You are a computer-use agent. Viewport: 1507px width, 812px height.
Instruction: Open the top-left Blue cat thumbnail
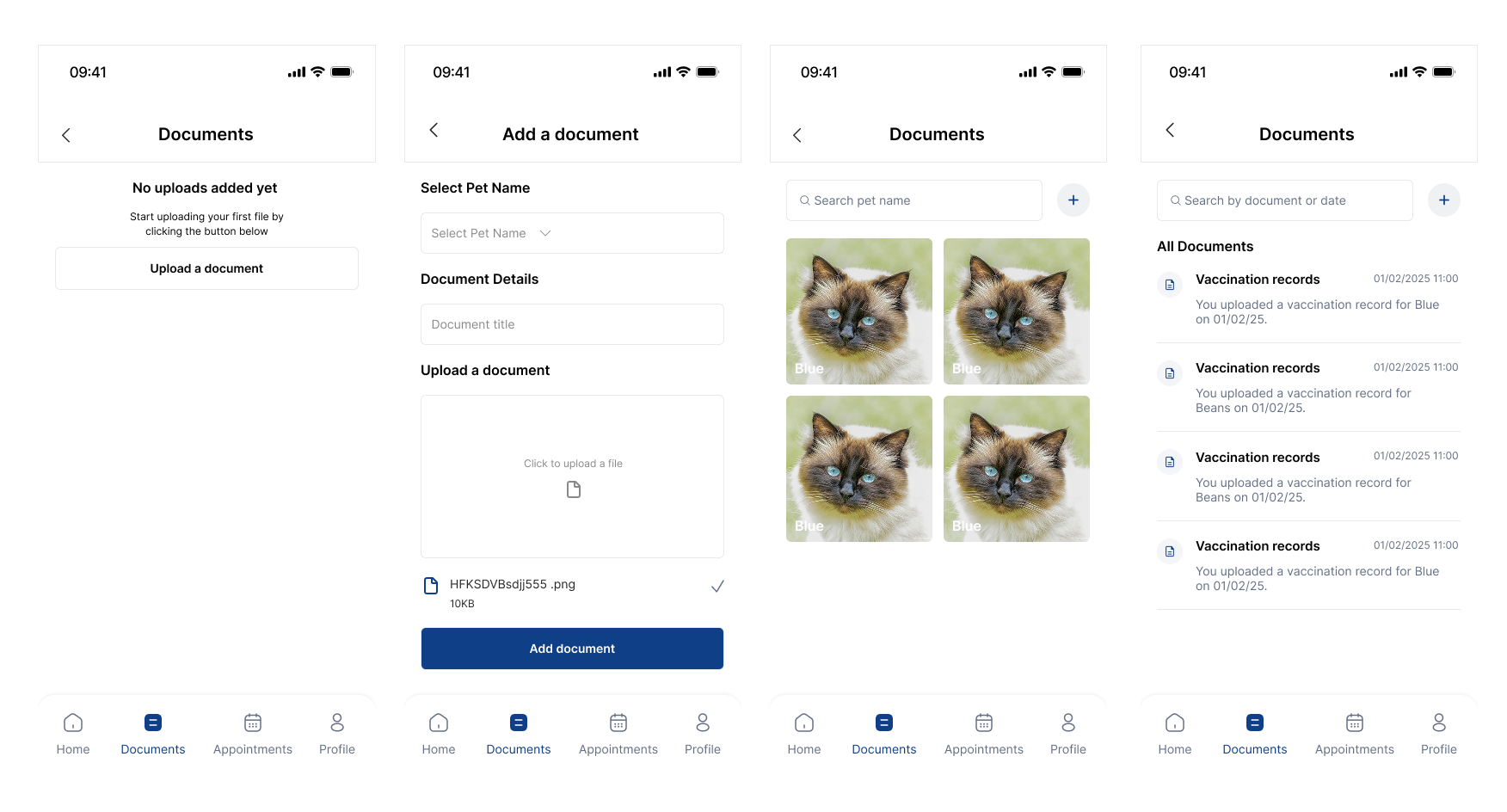coord(858,311)
